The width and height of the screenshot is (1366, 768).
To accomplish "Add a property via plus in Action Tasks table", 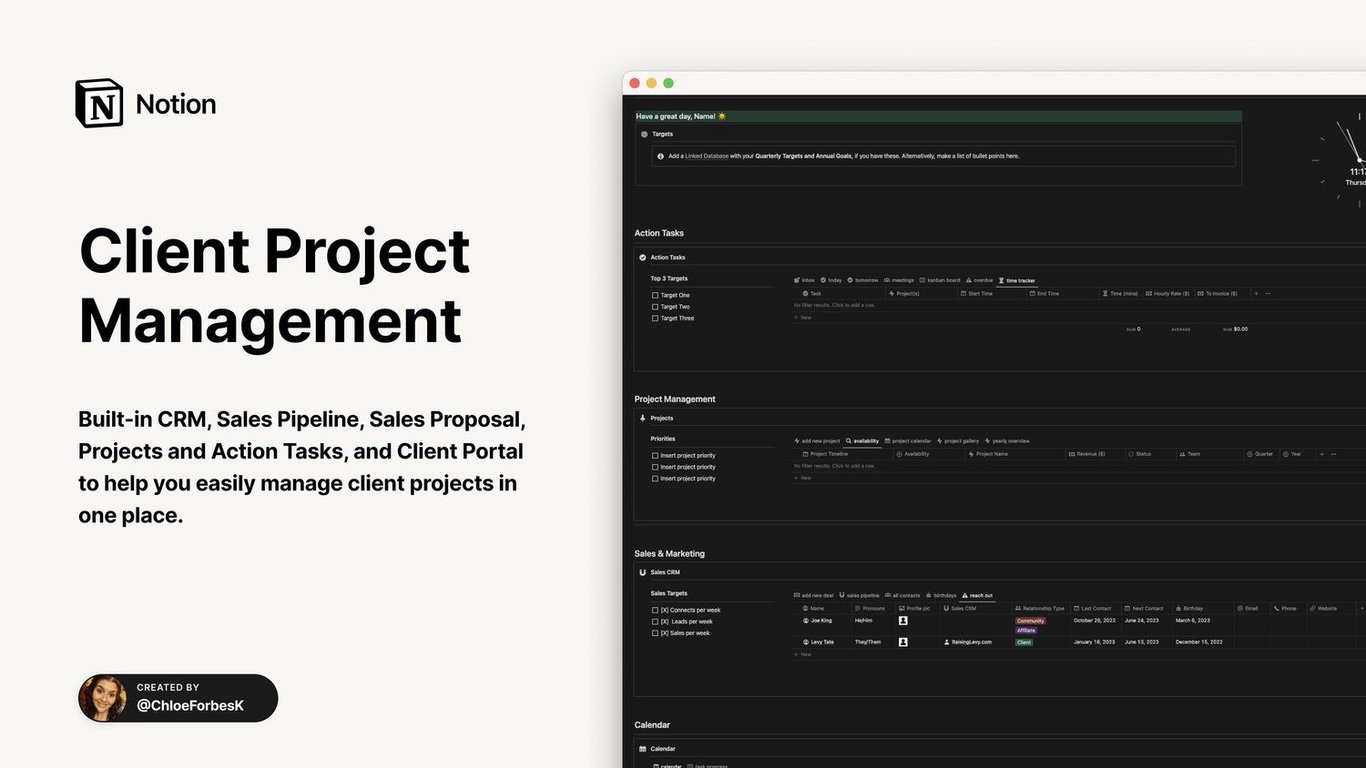I will tap(1256, 293).
